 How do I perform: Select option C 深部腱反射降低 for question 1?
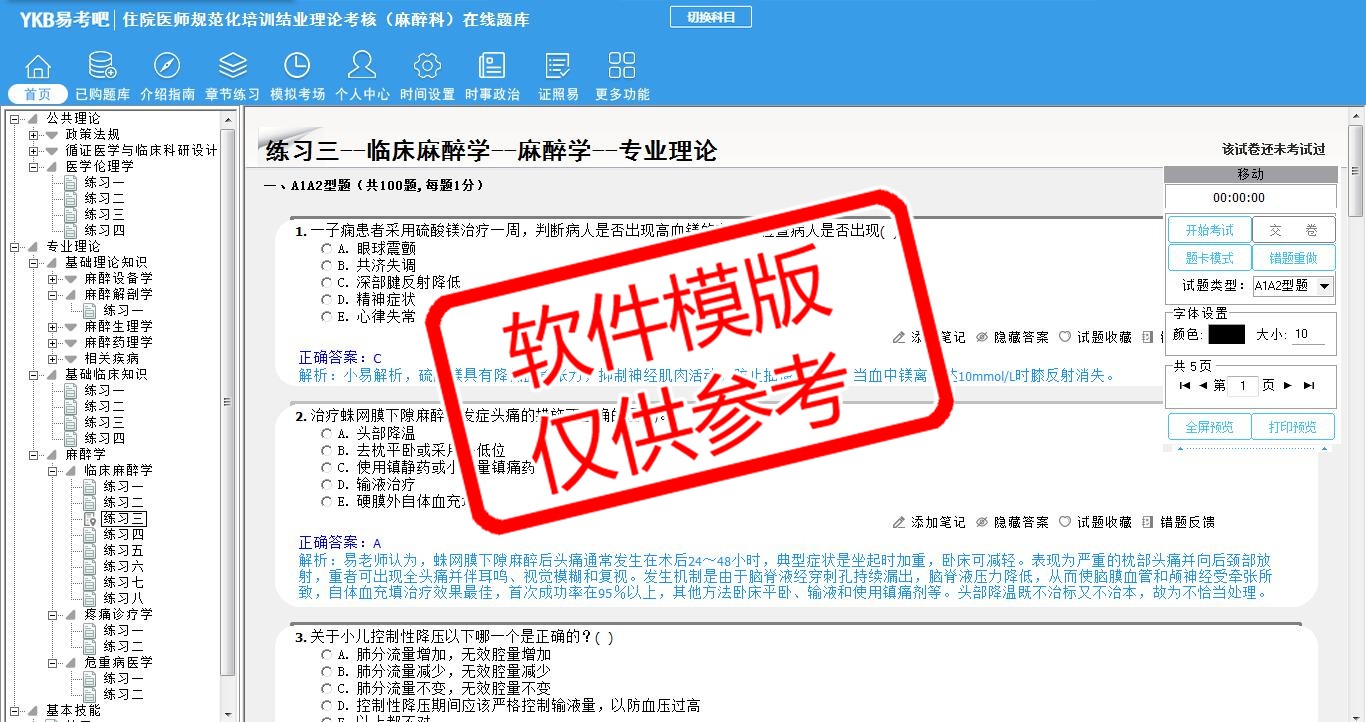click(327, 283)
